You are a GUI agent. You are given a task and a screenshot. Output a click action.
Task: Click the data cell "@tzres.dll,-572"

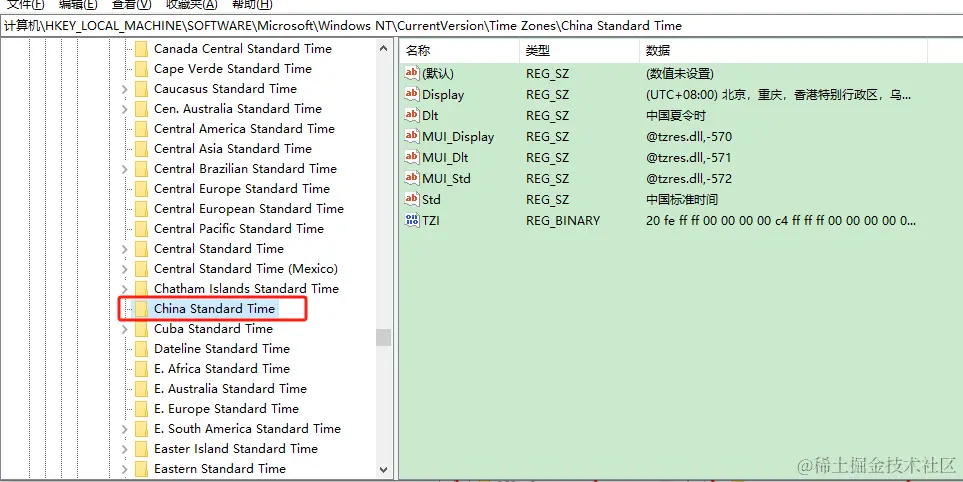[x=689, y=178]
